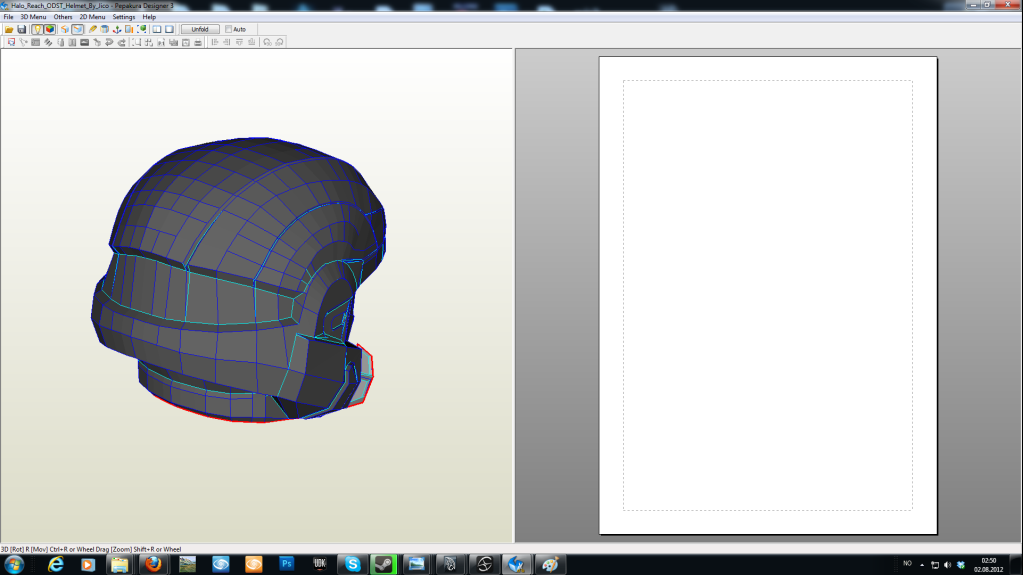Select the red select-and-move tool icon
The height and width of the screenshot is (575, 1023).
(x=11, y=42)
